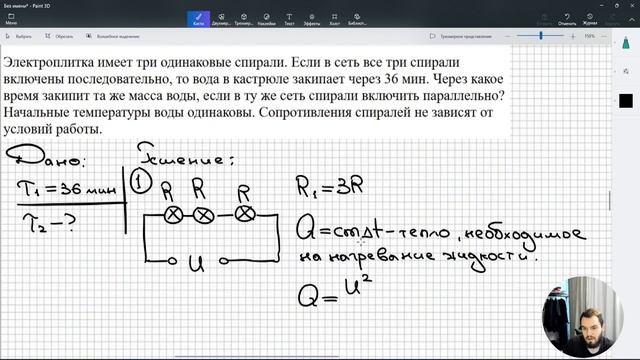Select the green marker brush
This screenshot has height=360, width=640.
[x=626, y=43]
